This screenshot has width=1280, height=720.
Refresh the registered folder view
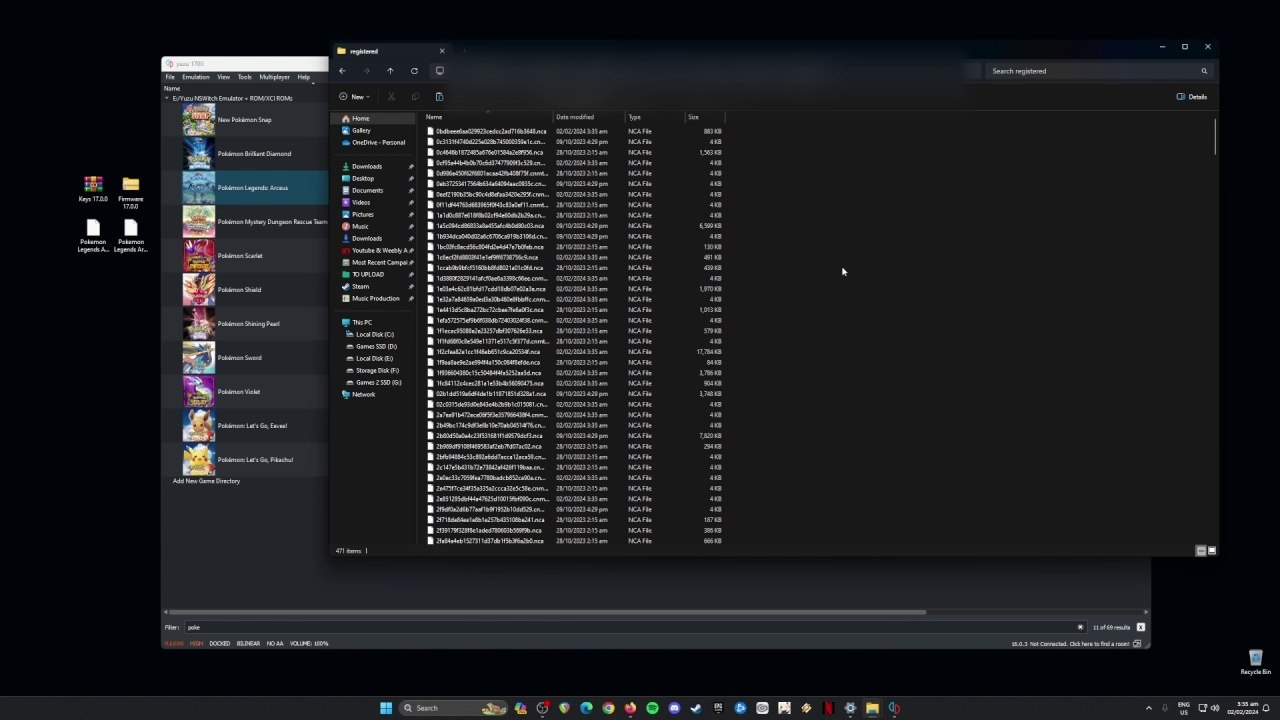(x=414, y=71)
